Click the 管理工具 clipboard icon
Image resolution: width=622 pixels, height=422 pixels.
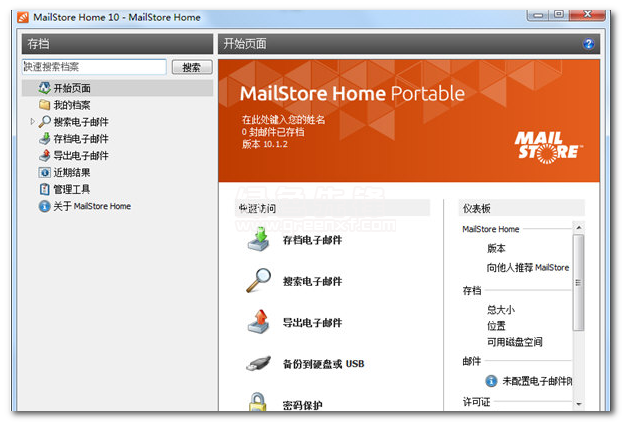coord(44,189)
